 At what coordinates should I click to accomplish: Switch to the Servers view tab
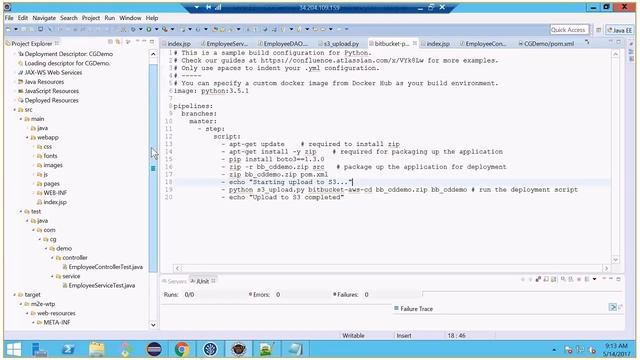[x=174, y=281]
